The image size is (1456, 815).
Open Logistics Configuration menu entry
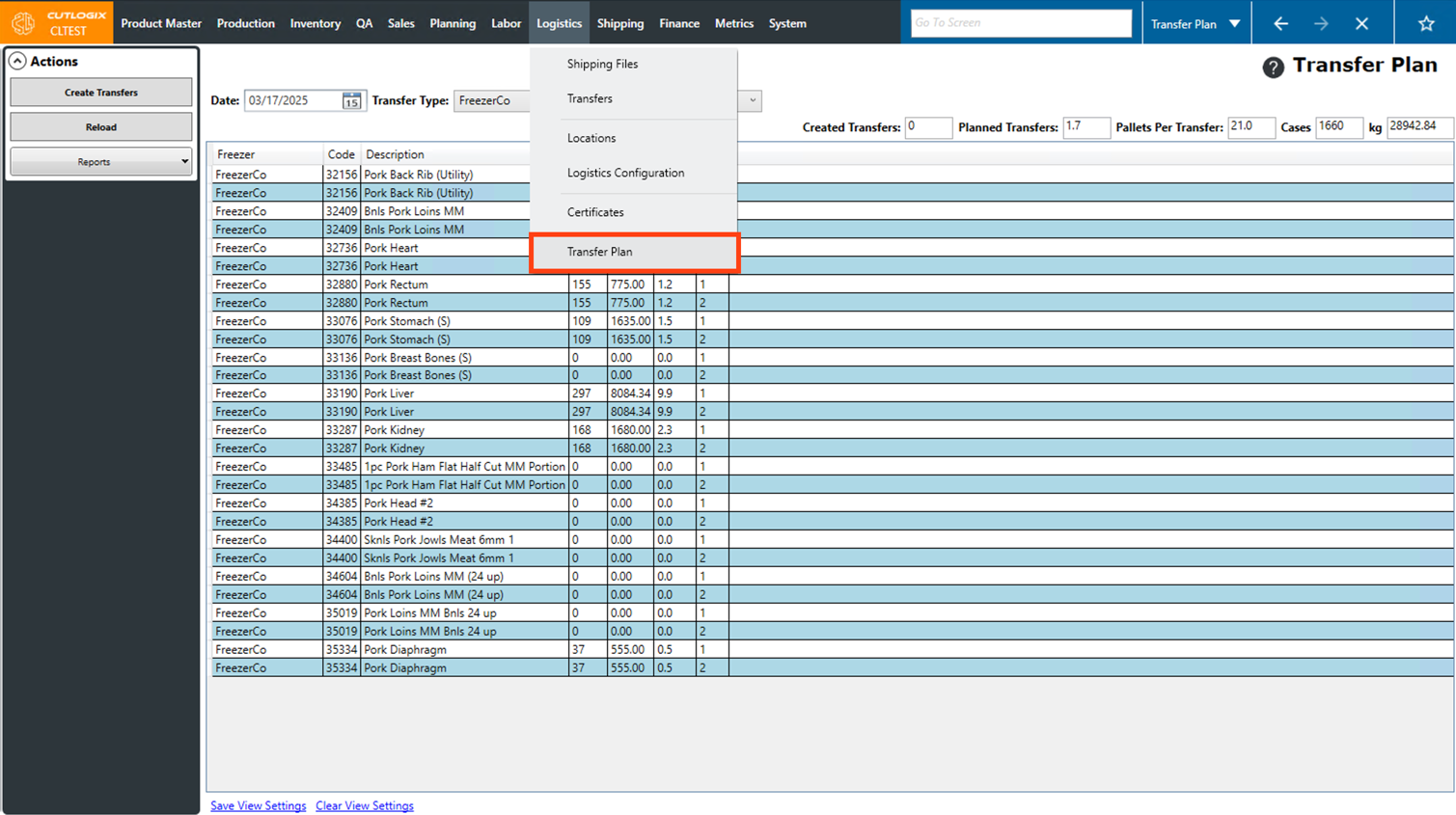pos(625,174)
